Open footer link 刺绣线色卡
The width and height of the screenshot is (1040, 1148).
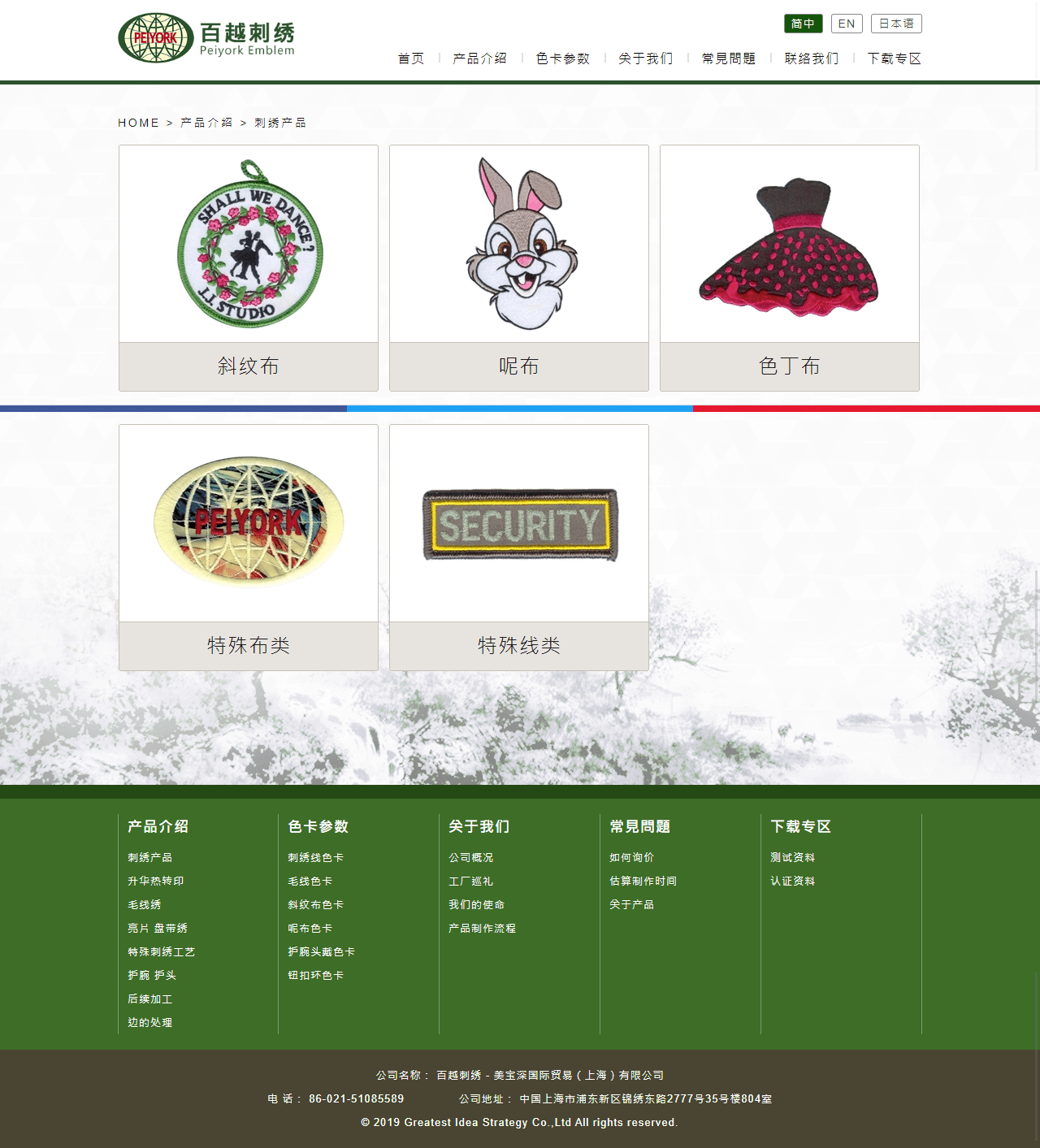(x=316, y=857)
